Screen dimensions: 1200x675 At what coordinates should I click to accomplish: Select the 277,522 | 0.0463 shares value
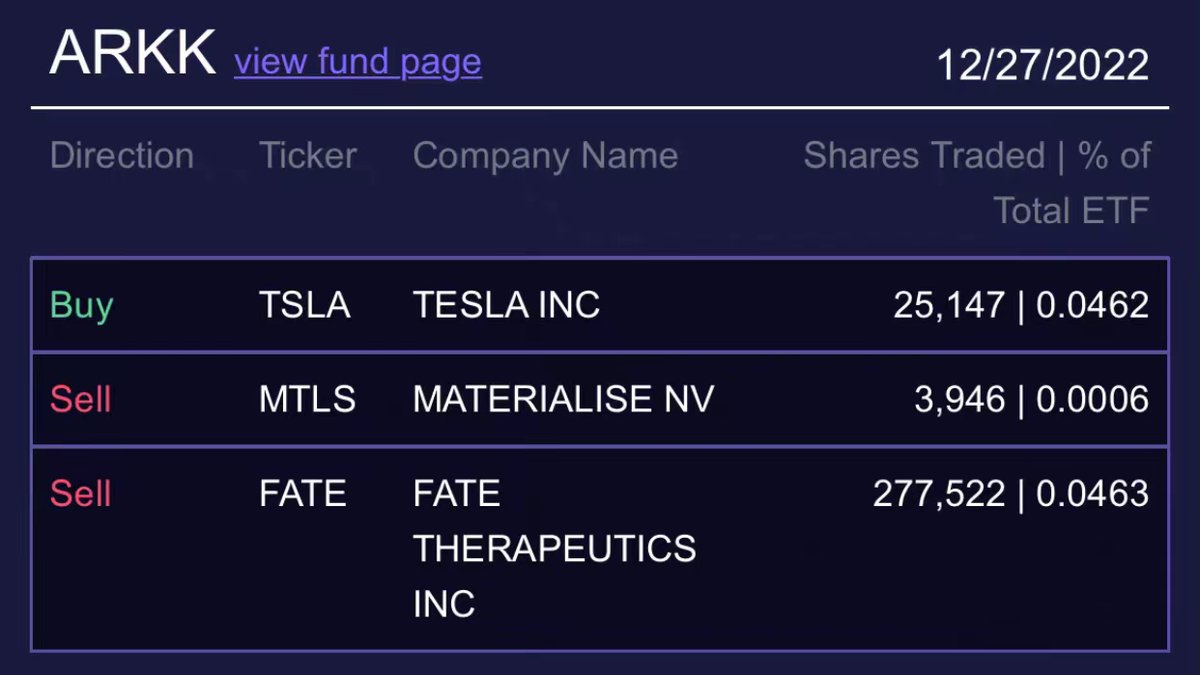(1011, 494)
